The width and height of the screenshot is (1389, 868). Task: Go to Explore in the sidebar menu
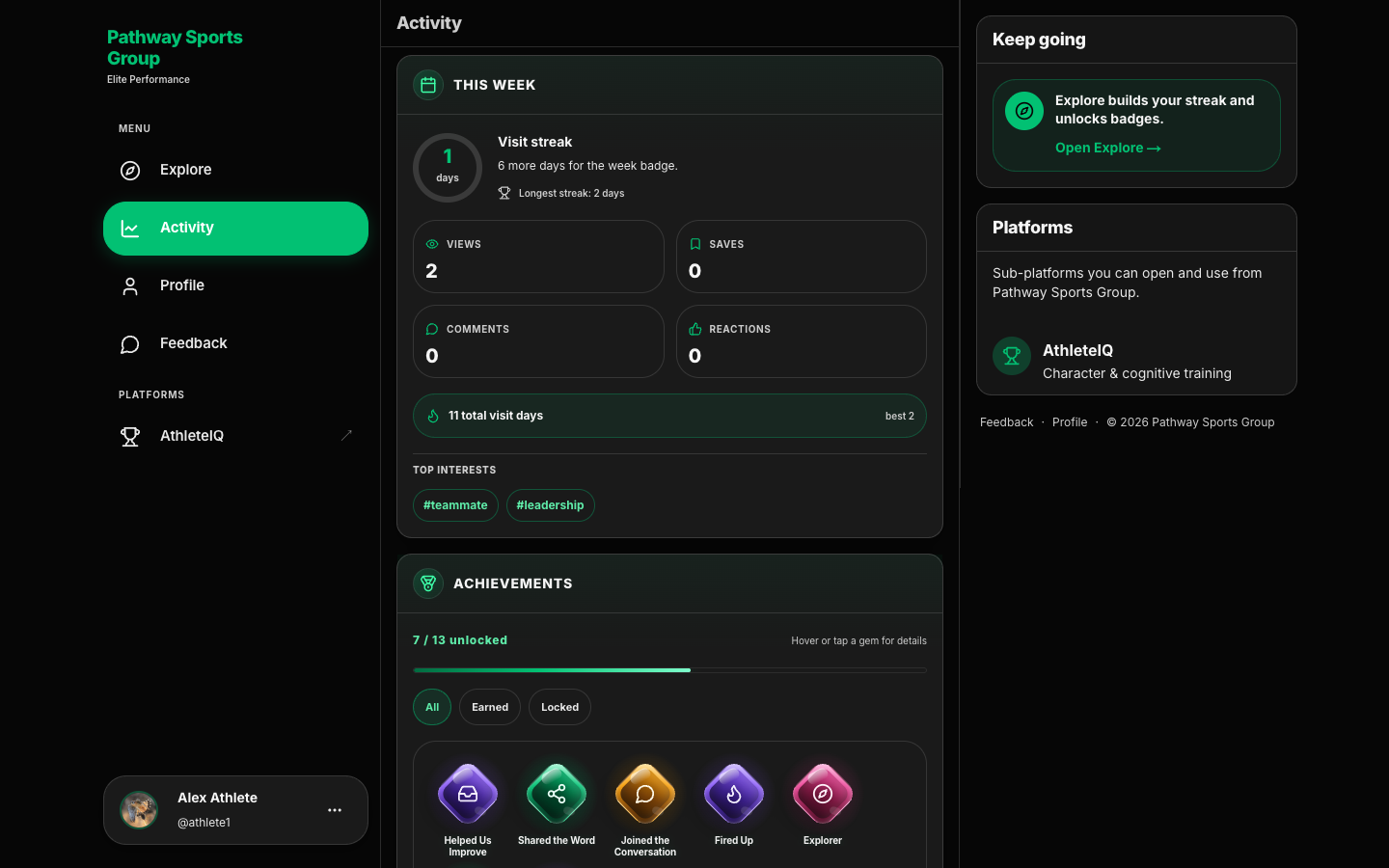coord(235,171)
